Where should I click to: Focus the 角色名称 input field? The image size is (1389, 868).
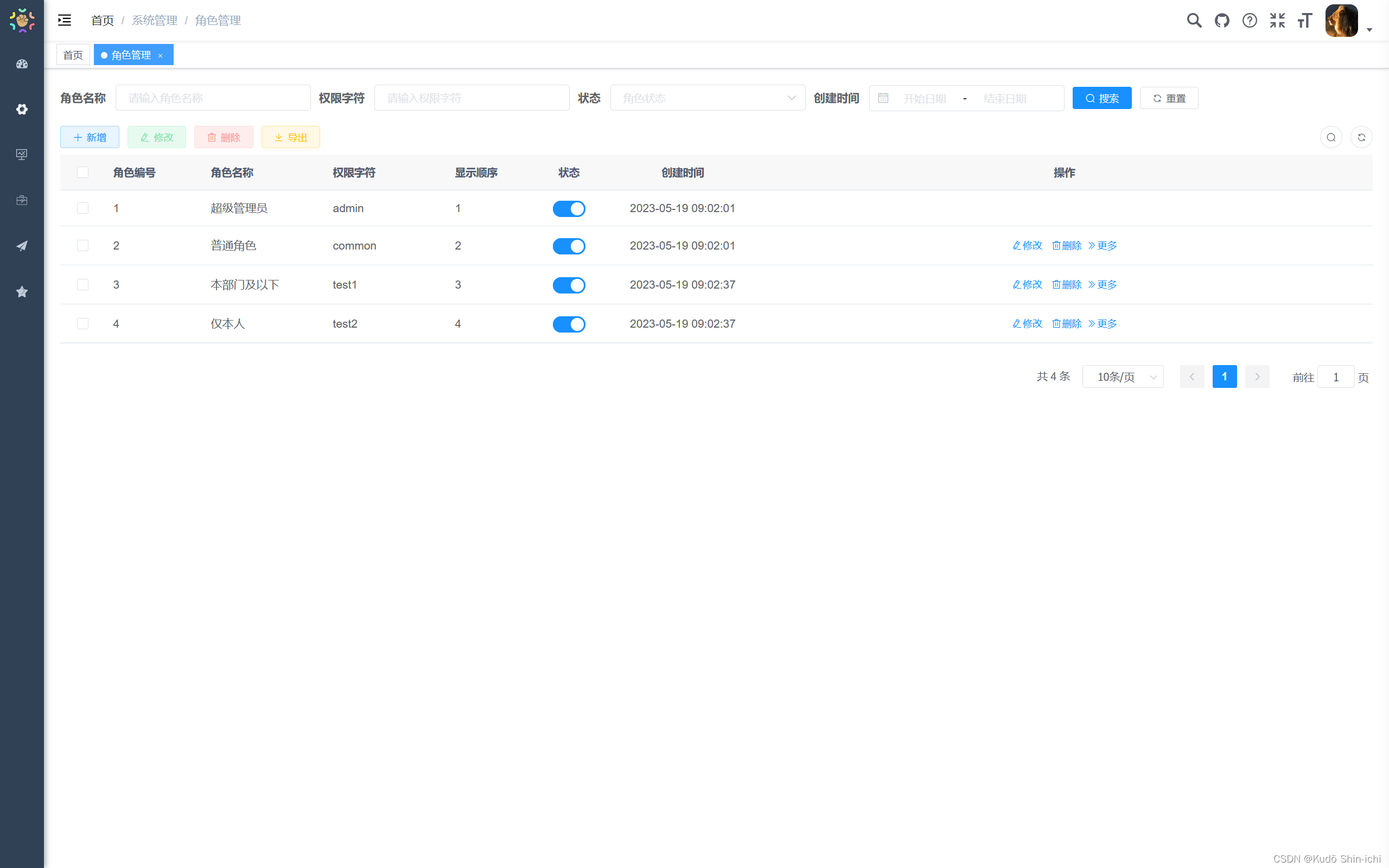click(x=213, y=98)
